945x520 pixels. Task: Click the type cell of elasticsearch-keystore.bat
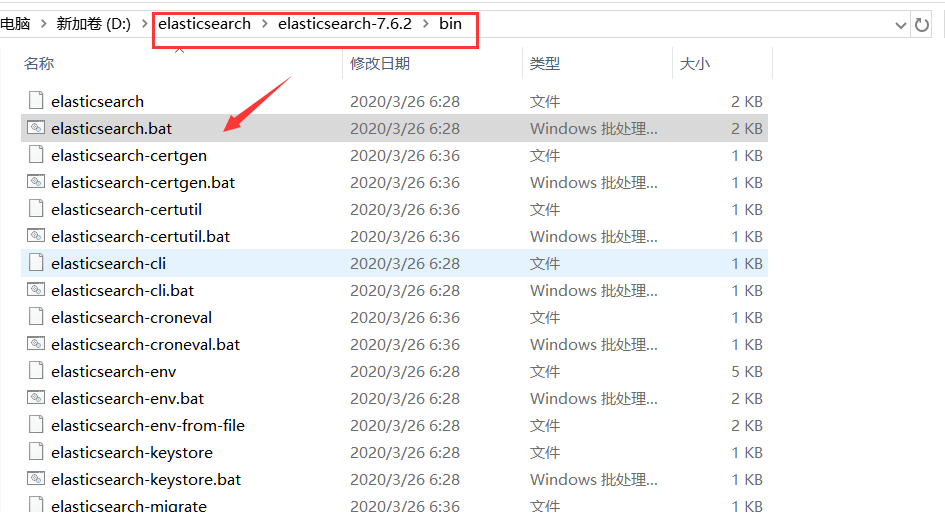(594, 480)
